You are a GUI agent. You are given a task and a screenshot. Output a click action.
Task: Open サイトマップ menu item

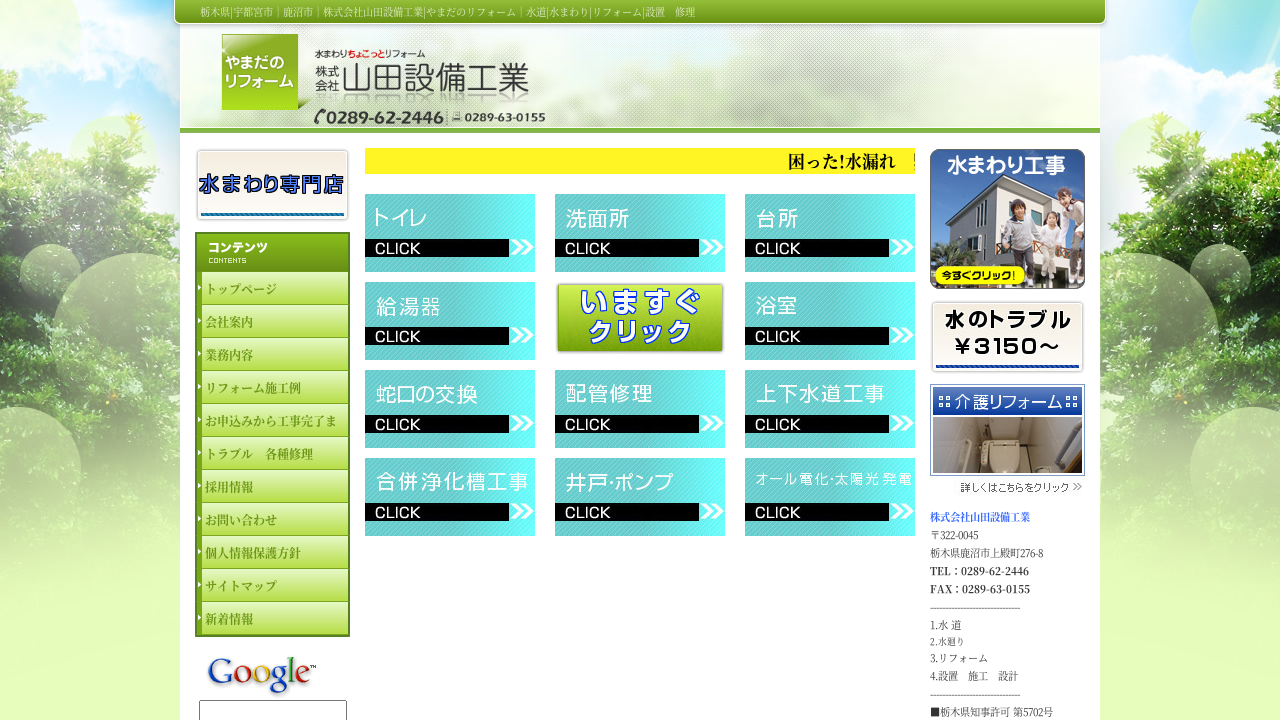(x=274, y=585)
